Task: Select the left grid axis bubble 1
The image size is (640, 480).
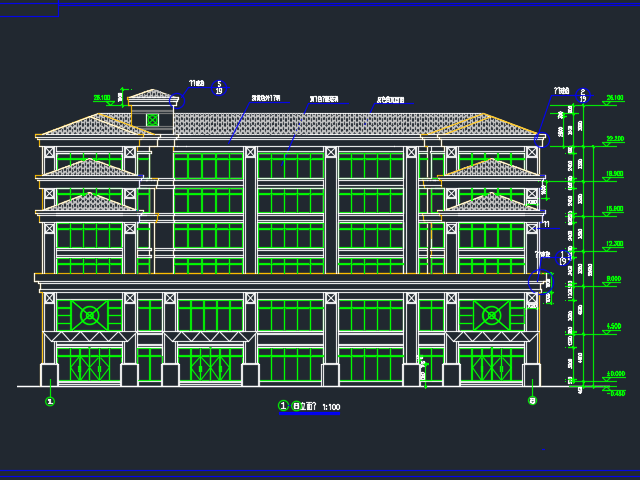Action: 49,401
